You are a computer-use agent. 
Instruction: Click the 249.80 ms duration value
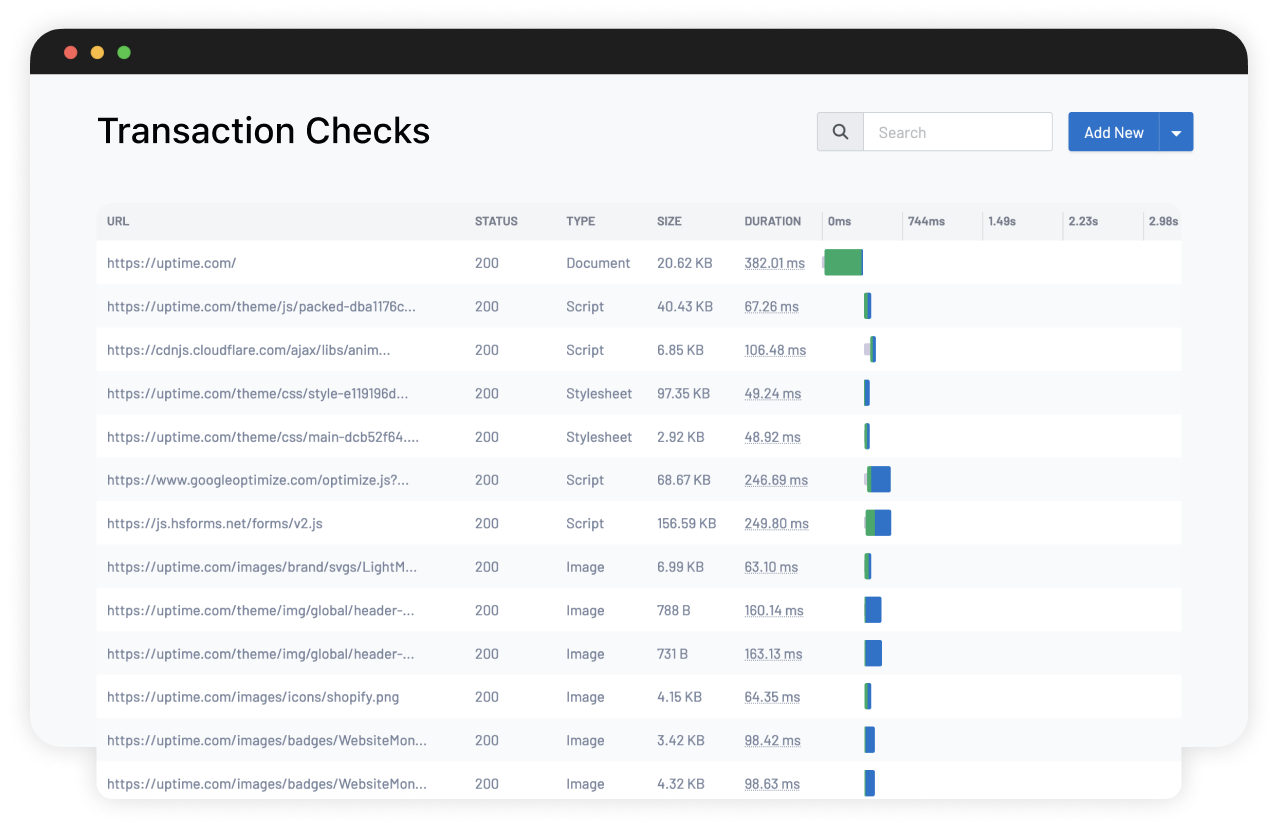776,523
